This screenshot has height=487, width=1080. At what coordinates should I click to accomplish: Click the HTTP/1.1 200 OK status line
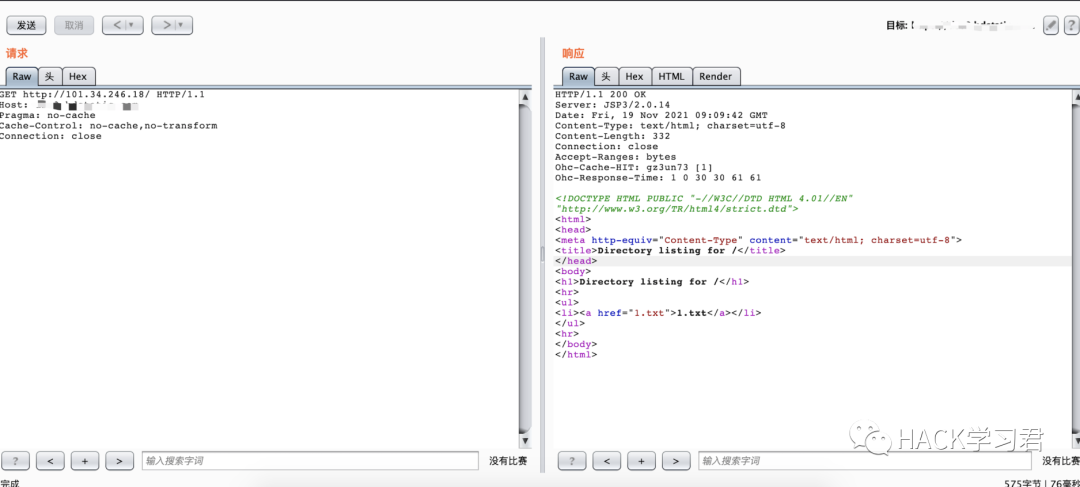(x=601, y=94)
